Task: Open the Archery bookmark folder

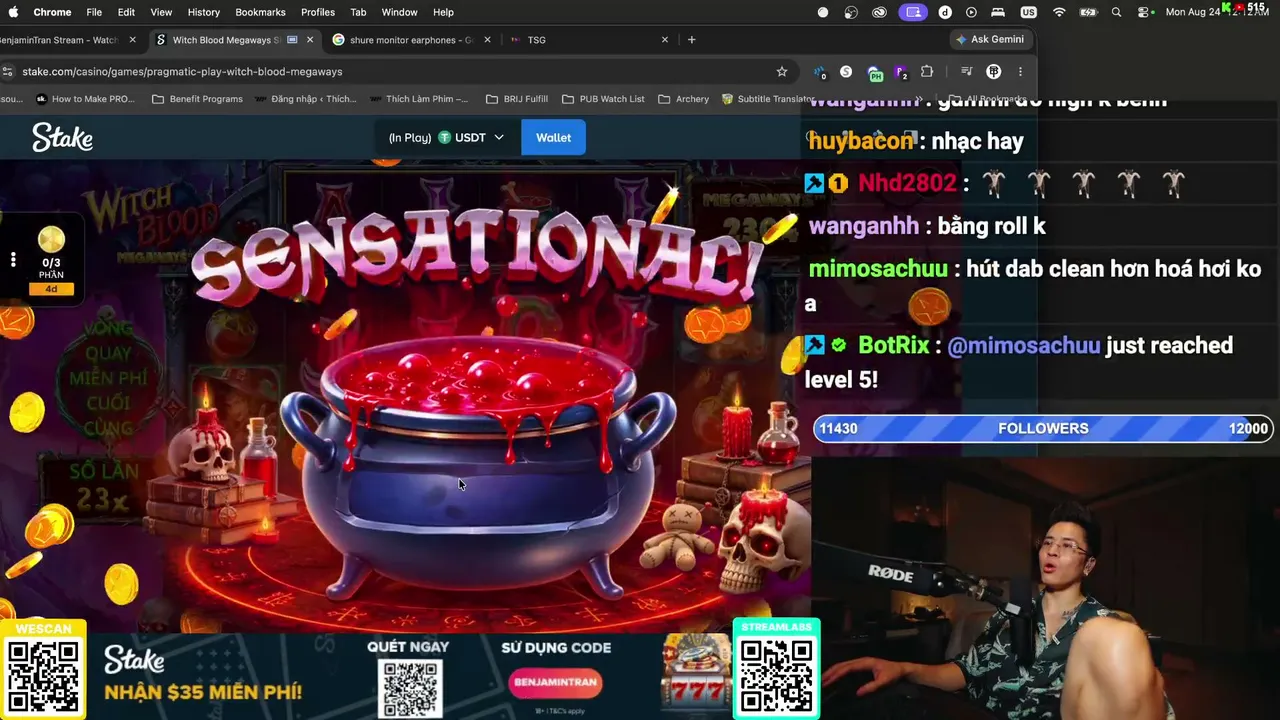Action: coord(684,99)
